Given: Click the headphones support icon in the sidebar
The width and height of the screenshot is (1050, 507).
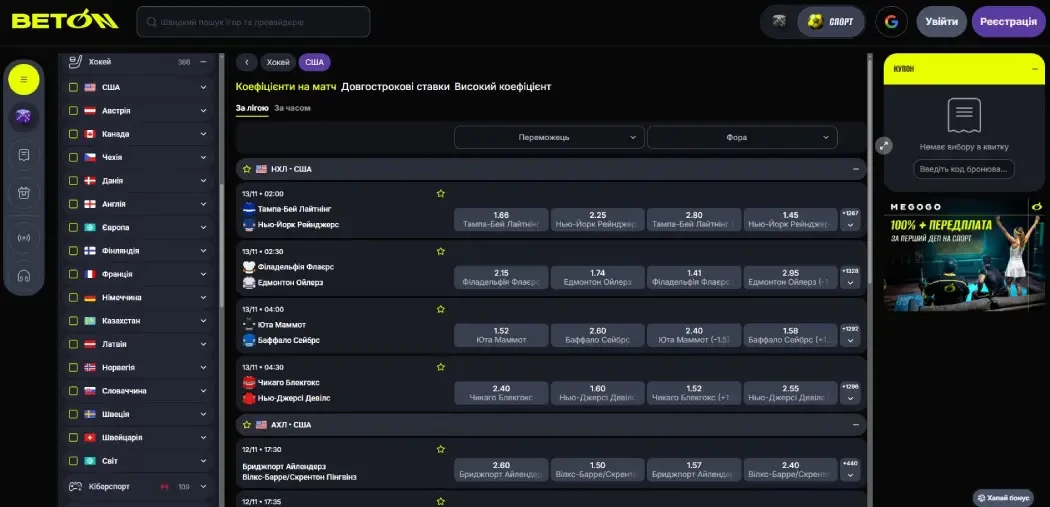Looking at the screenshot, I should pyautogui.click(x=24, y=276).
